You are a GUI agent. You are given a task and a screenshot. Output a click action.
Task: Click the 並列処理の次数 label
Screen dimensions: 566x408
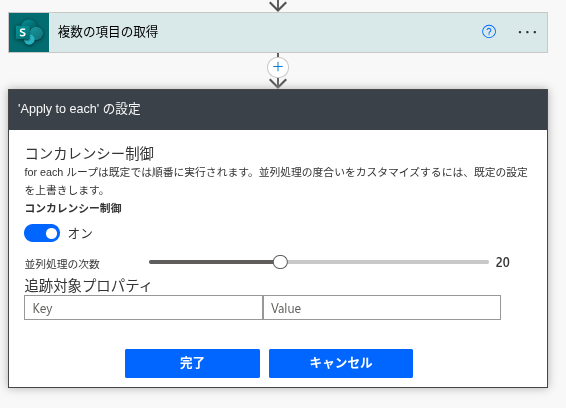tap(62, 264)
